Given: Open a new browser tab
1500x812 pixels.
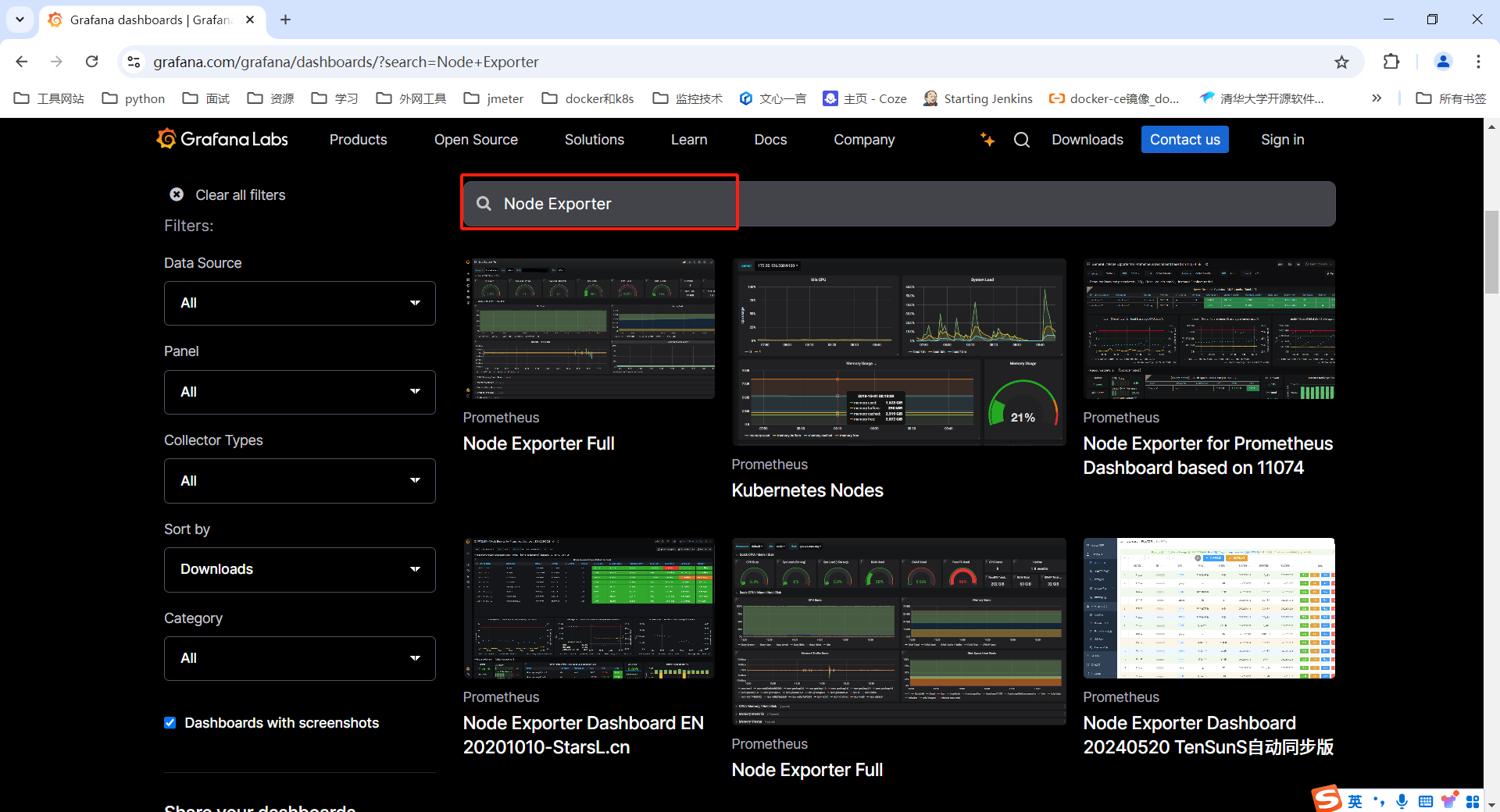Looking at the screenshot, I should [285, 20].
